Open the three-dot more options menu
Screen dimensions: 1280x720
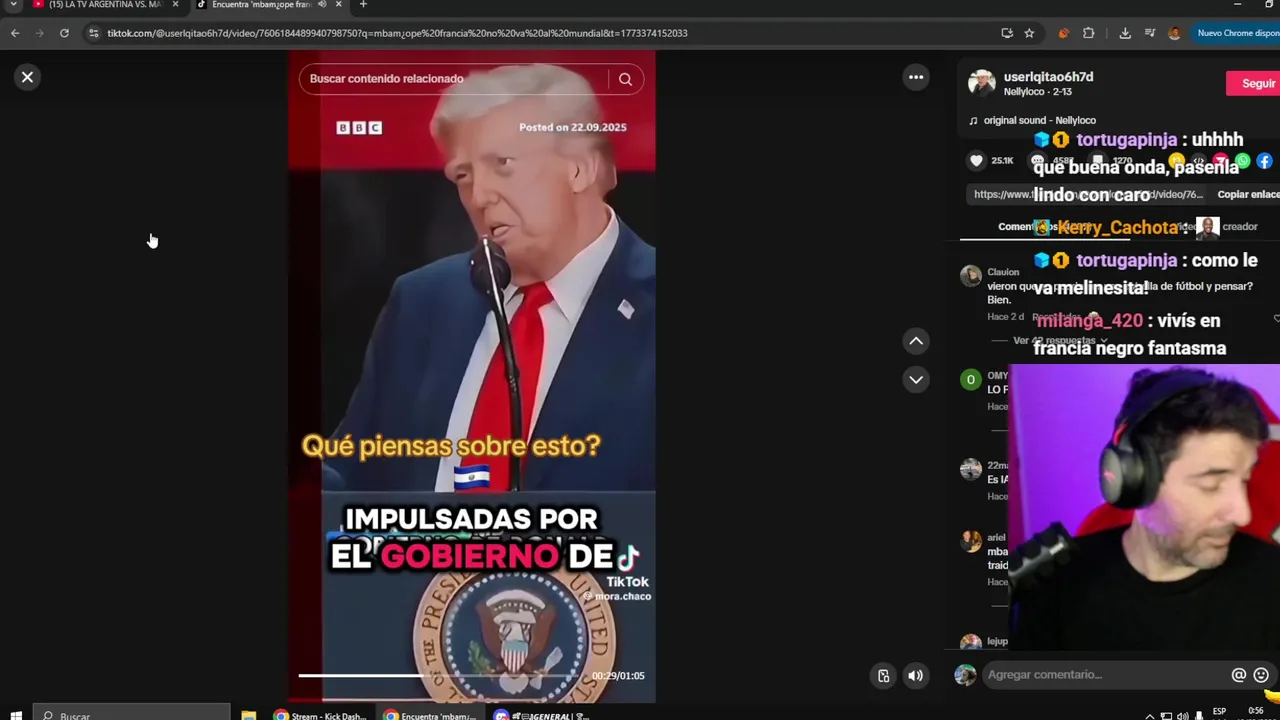coord(916,77)
